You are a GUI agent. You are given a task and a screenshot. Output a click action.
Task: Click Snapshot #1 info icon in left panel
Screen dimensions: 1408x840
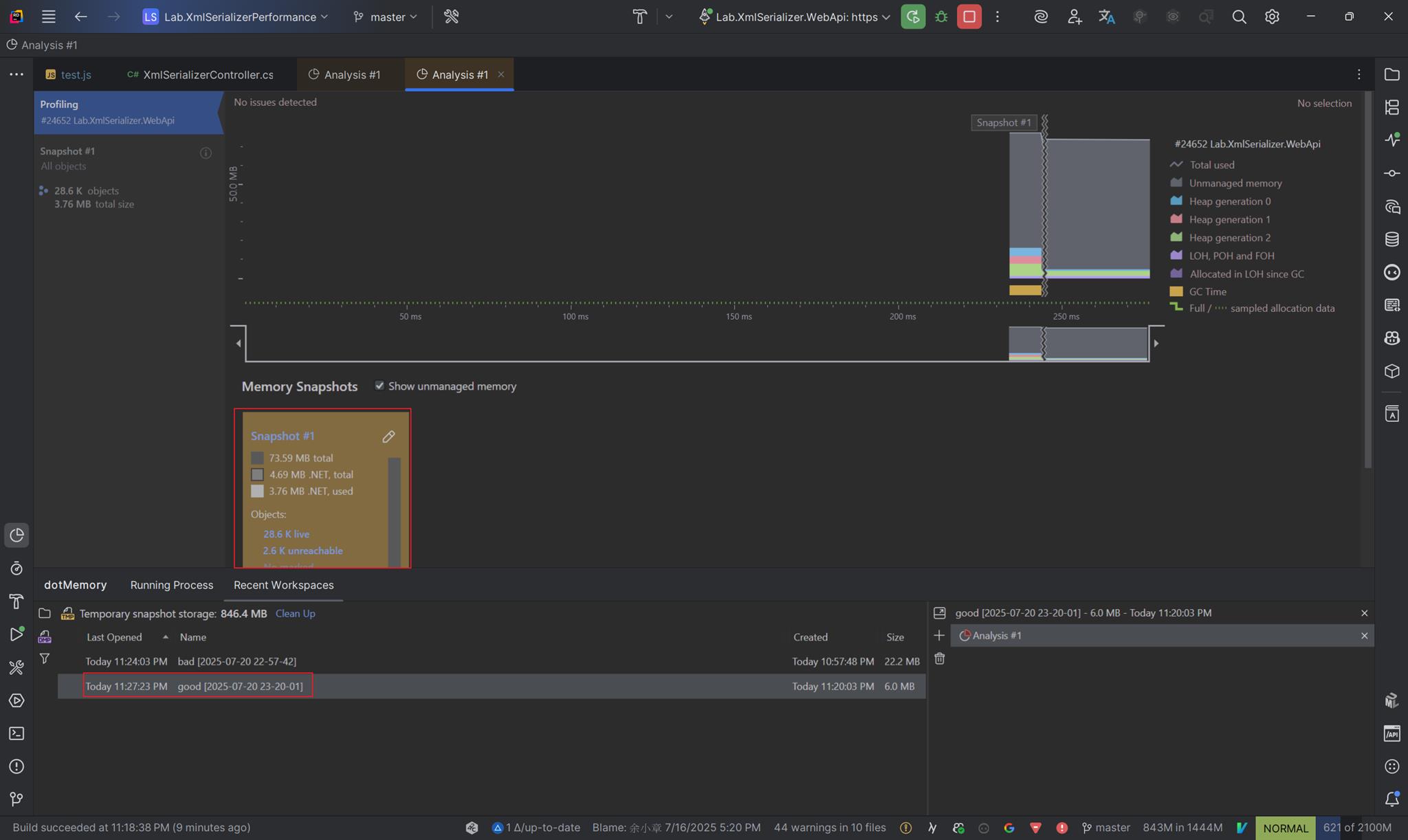pos(206,153)
